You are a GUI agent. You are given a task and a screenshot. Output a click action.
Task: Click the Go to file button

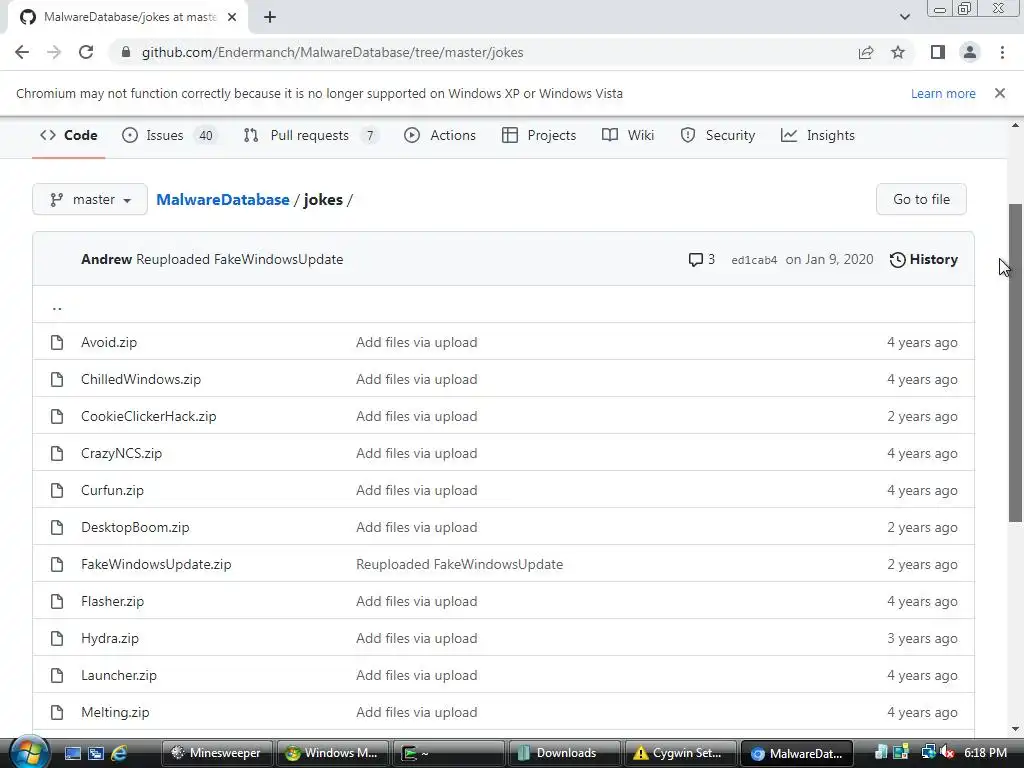coord(921,199)
